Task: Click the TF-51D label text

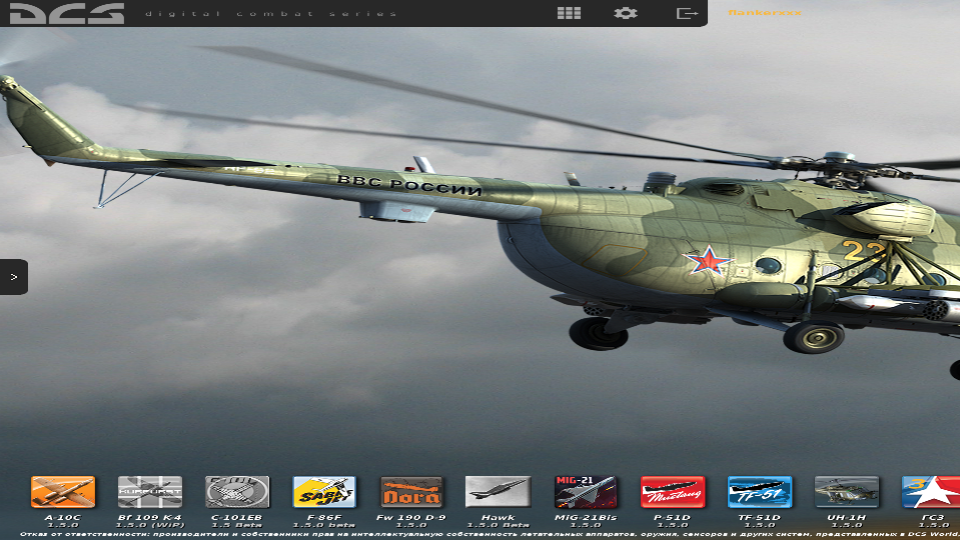Action: click(x=760, y=517)
